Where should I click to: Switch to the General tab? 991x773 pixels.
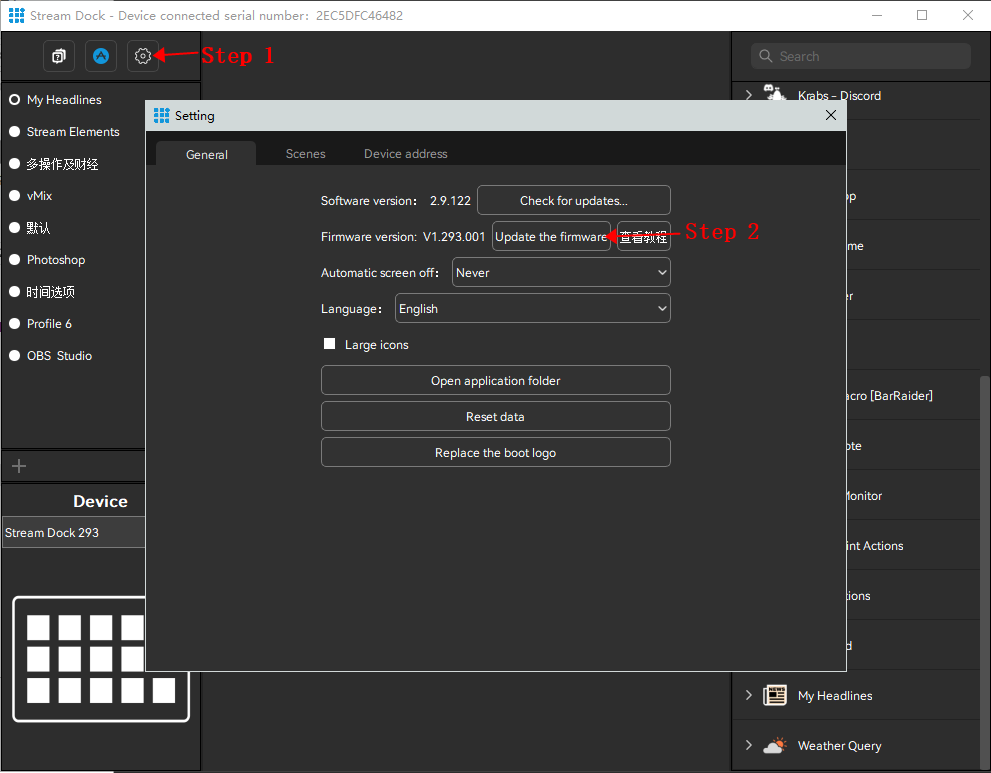click(206, 154)
